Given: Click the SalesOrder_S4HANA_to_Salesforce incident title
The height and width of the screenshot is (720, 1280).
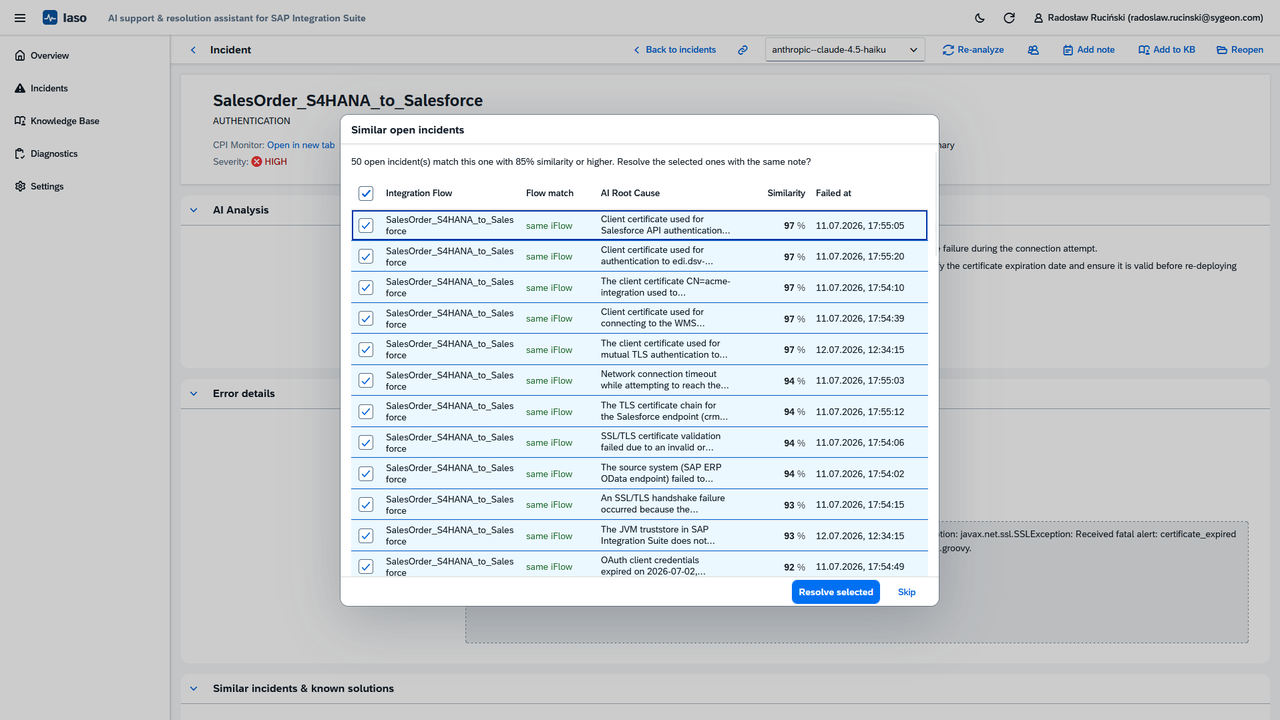Looking at the screenshot, I should click(348, 100).
